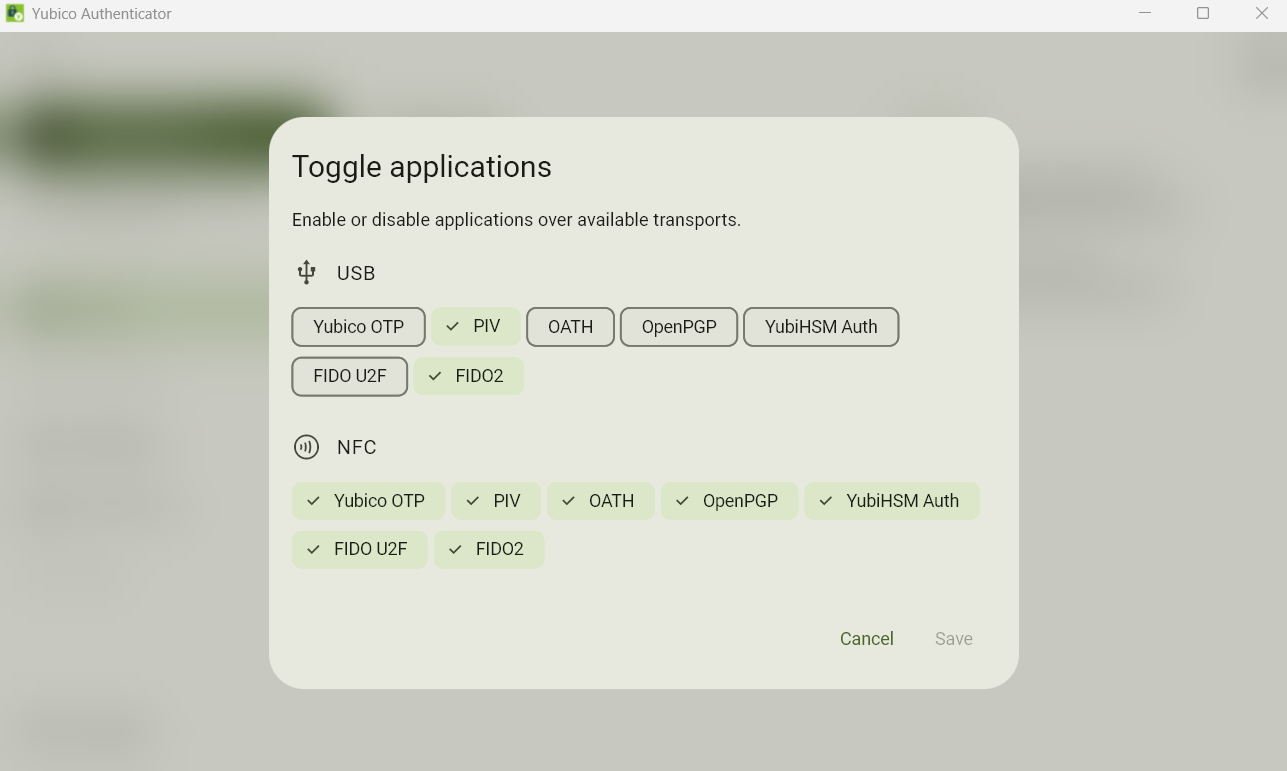Uncheck FIDO2 in the NFC section

tap(489, 549)
